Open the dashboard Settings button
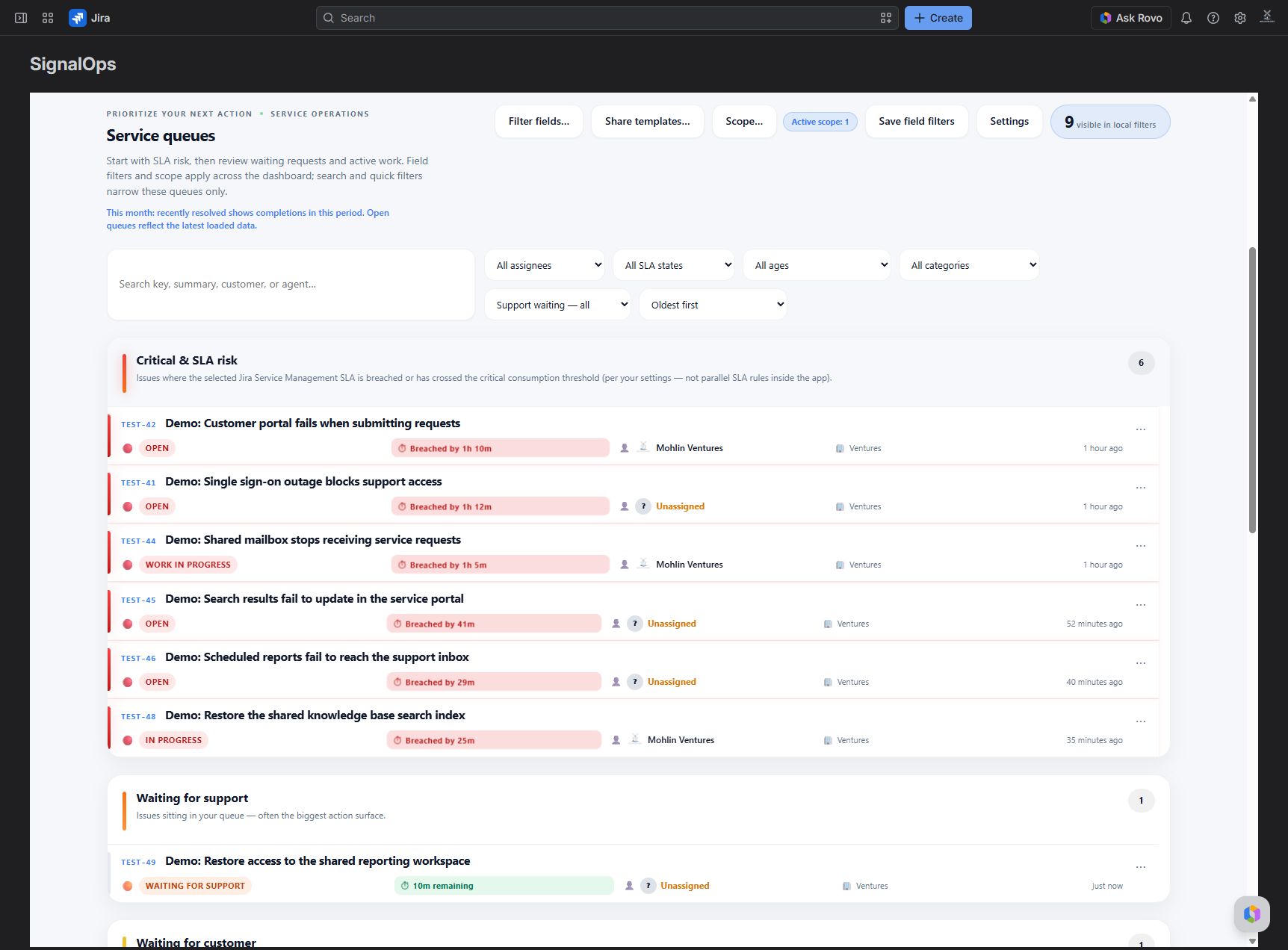 (1009, 121)
